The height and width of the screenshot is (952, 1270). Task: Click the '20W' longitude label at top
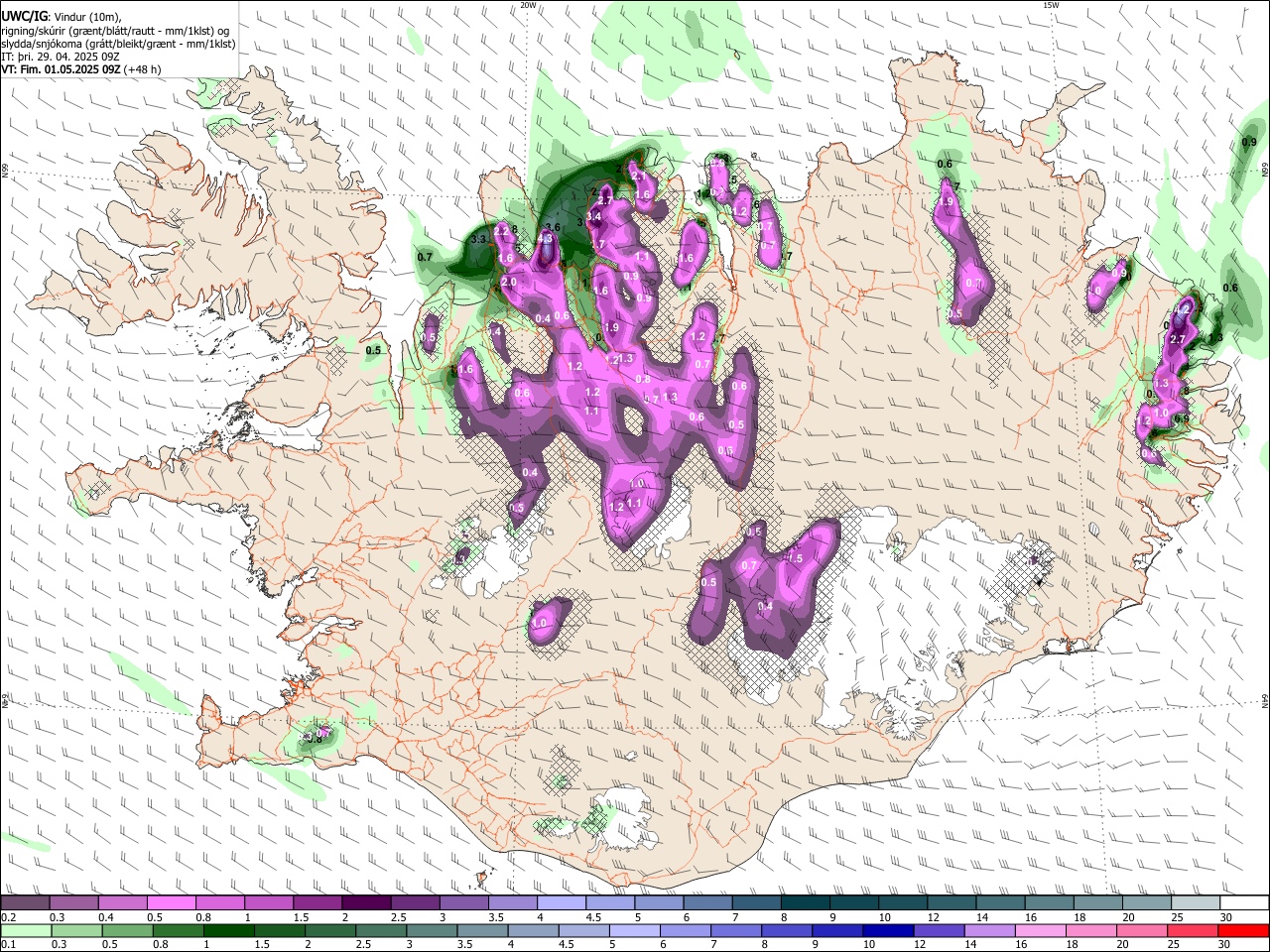[528, 5]
